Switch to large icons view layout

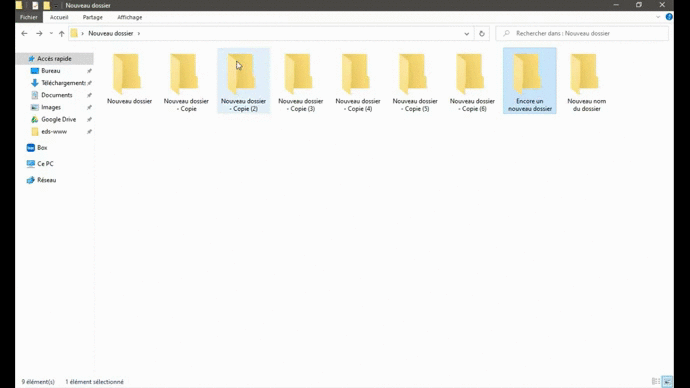pos(667,381)
